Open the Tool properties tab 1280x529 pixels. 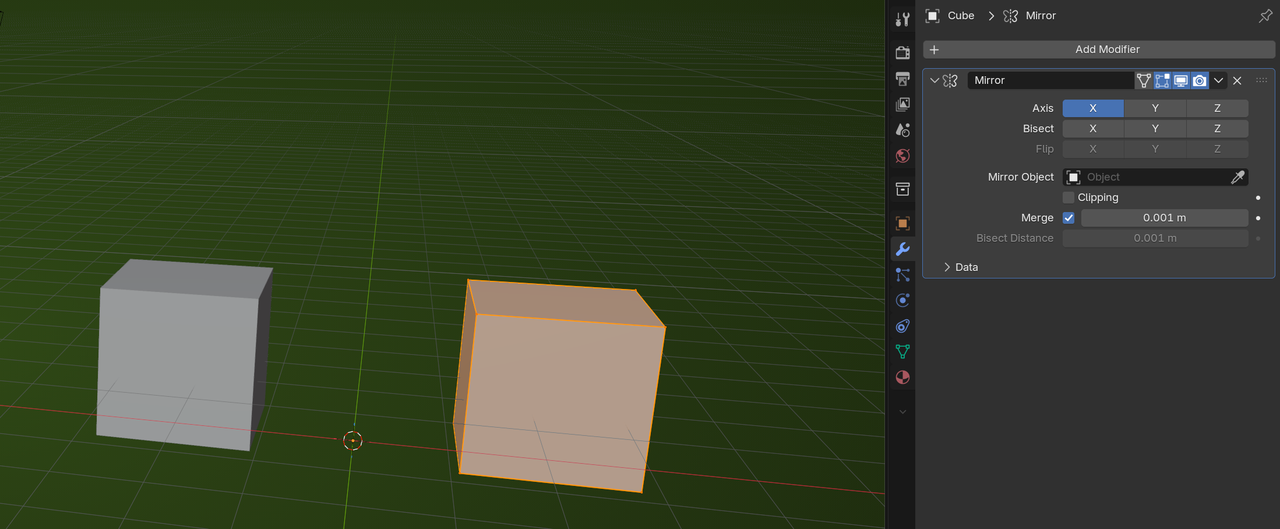point(902,19)
